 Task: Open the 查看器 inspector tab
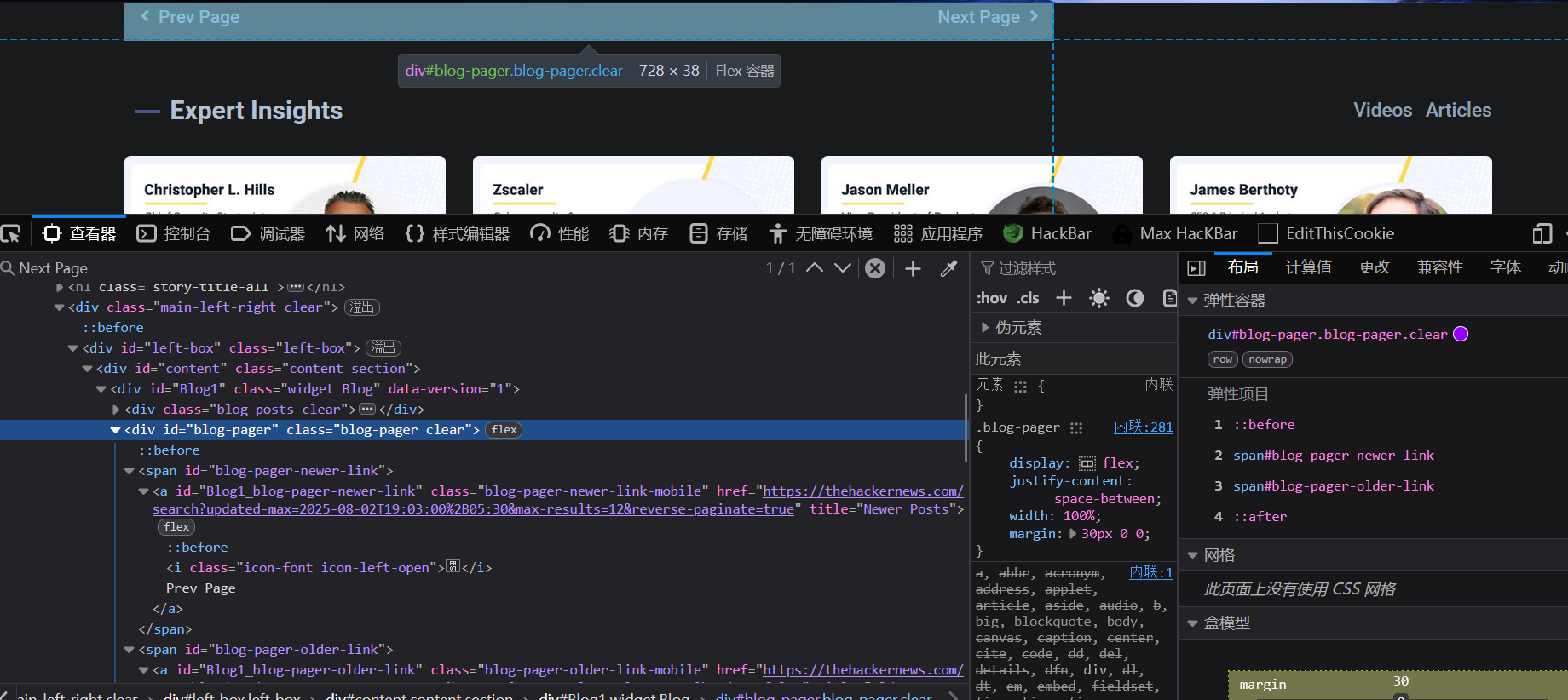pyautogui.click(x=79, y=233)
